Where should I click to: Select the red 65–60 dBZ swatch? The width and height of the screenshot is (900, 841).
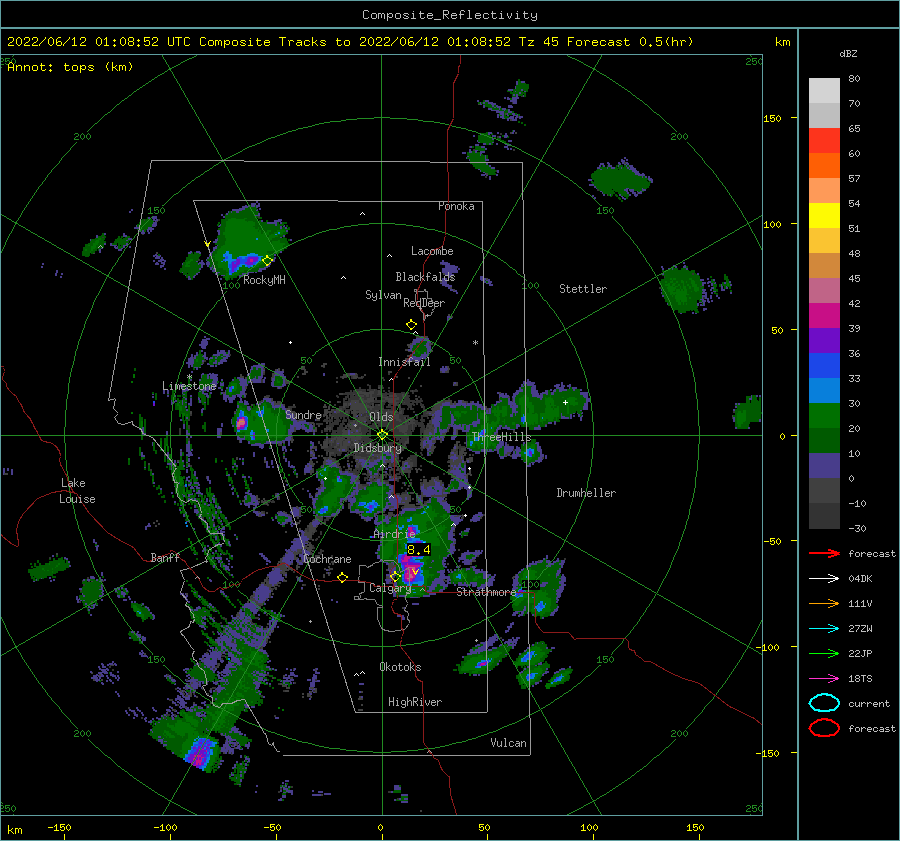click(x=824, y=141)
